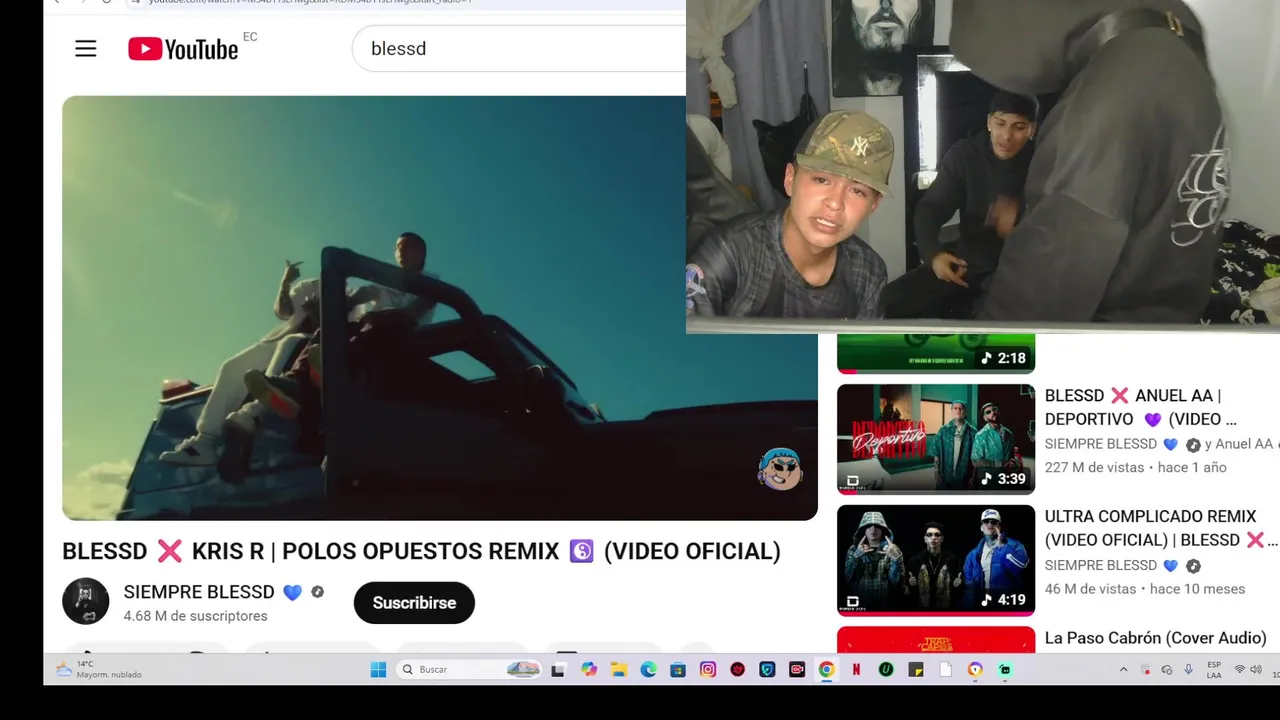
Task: Open Instagram from the taskbar
Action: click(708, 670)
